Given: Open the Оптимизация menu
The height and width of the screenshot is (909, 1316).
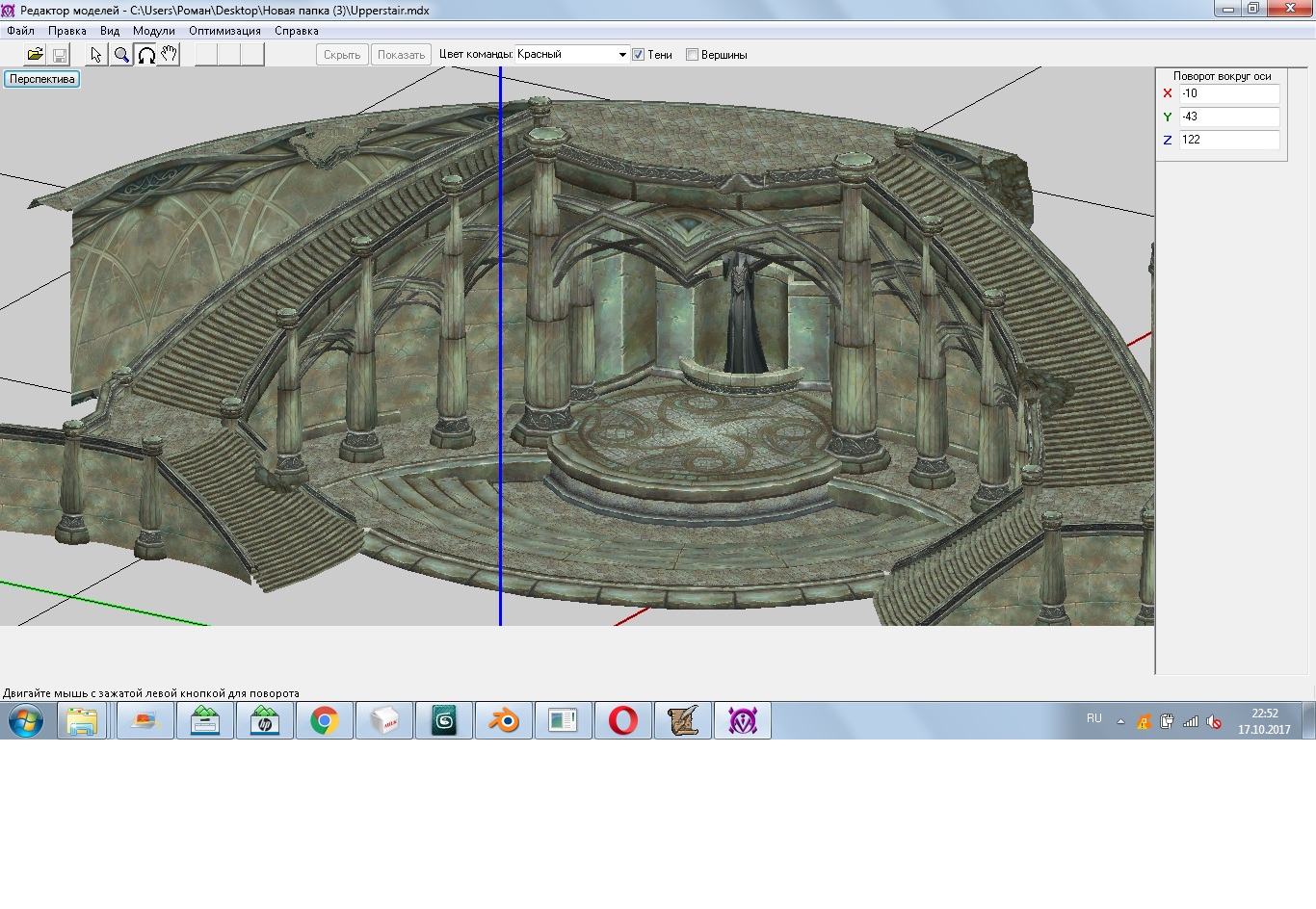Looking at the screenshot, I should click(224, 31).
